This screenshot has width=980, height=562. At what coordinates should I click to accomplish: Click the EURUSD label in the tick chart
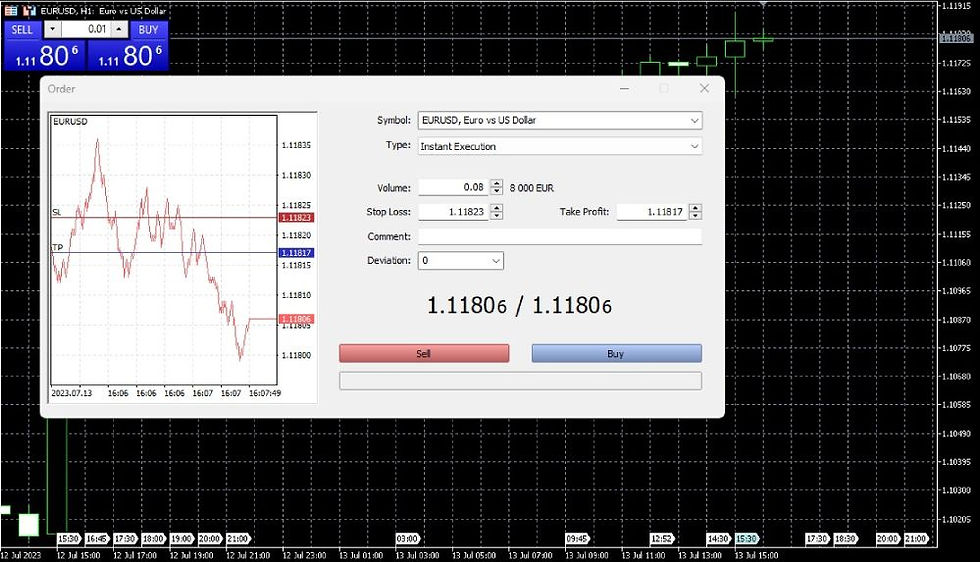[x=70, y=121]
